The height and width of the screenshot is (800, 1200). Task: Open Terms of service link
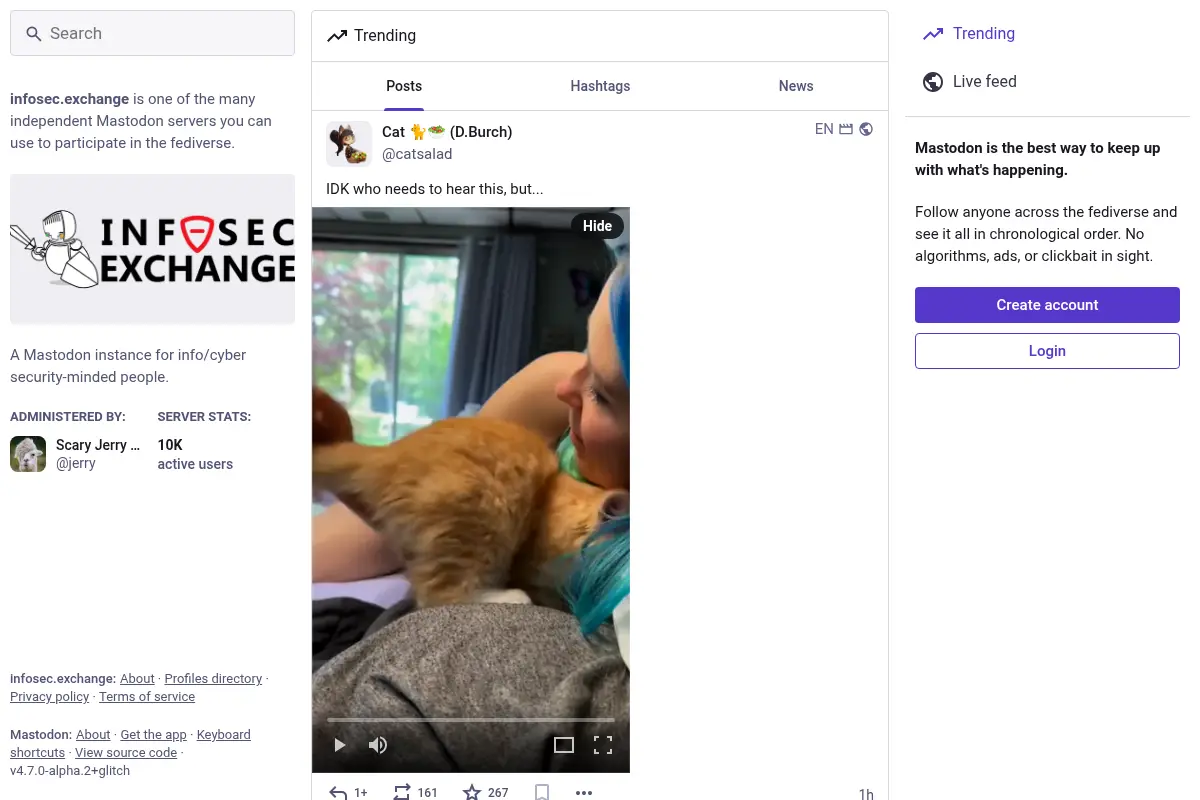(x=147, y=697)
